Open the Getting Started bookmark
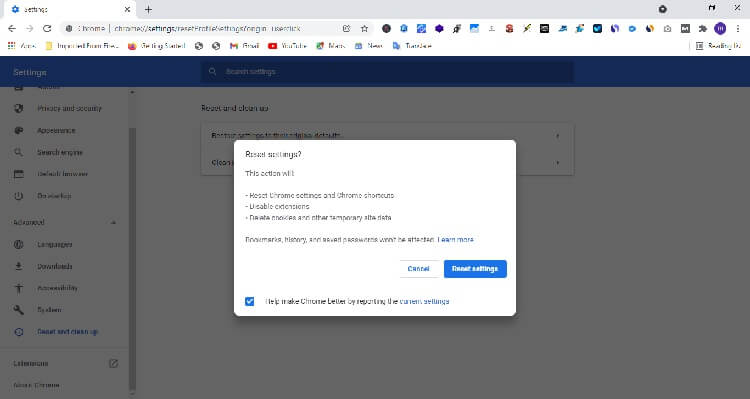 (157, 46)
